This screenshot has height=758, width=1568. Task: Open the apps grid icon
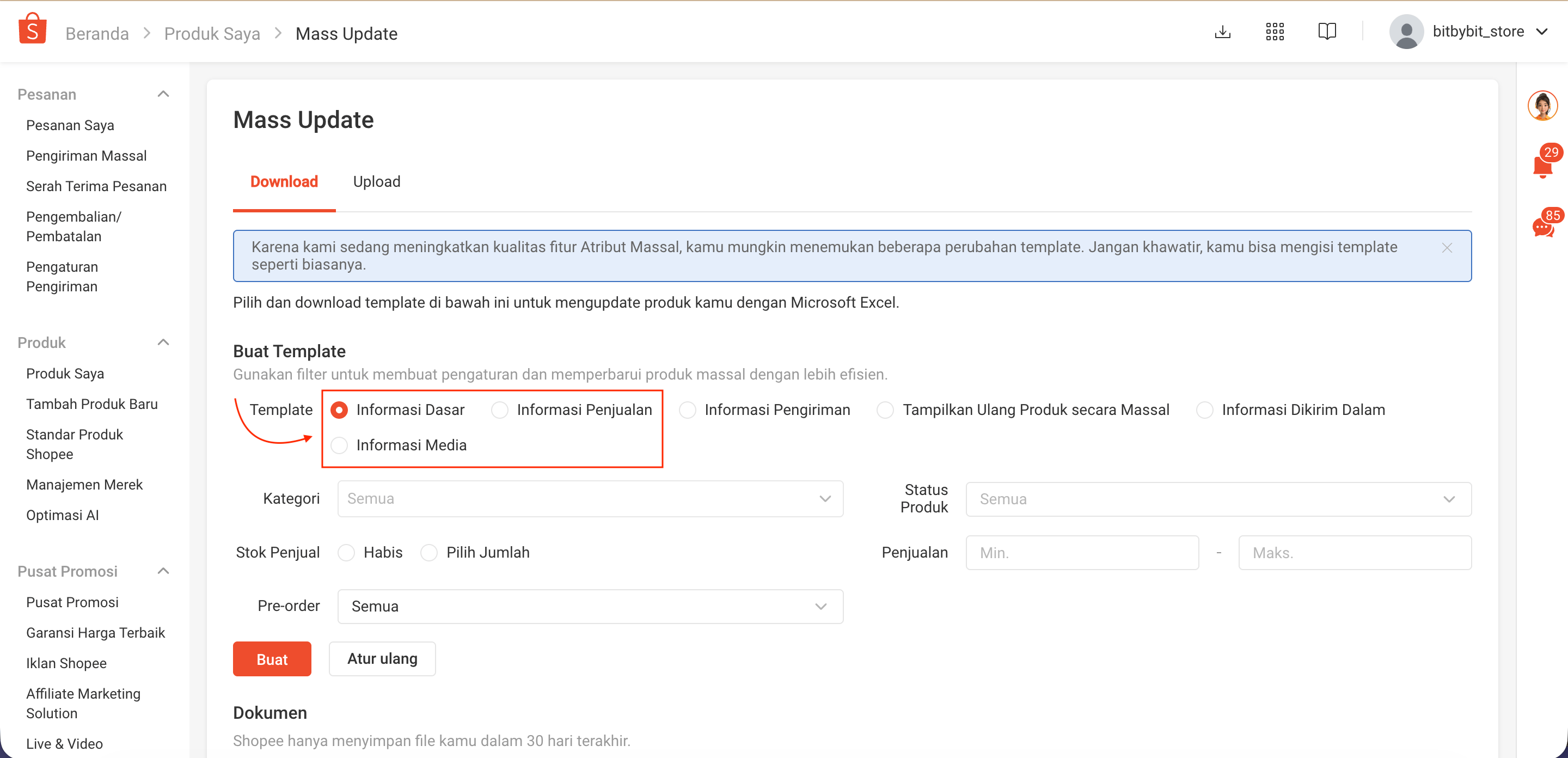(1275, 32)
